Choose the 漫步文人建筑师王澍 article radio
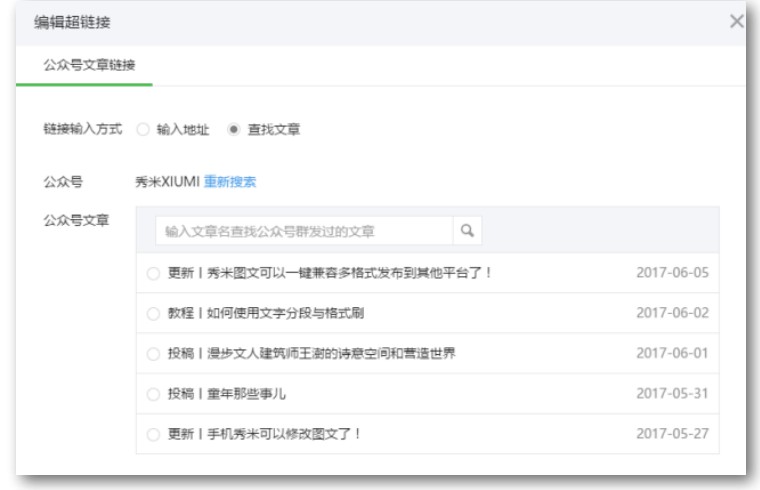 point(153,354)
